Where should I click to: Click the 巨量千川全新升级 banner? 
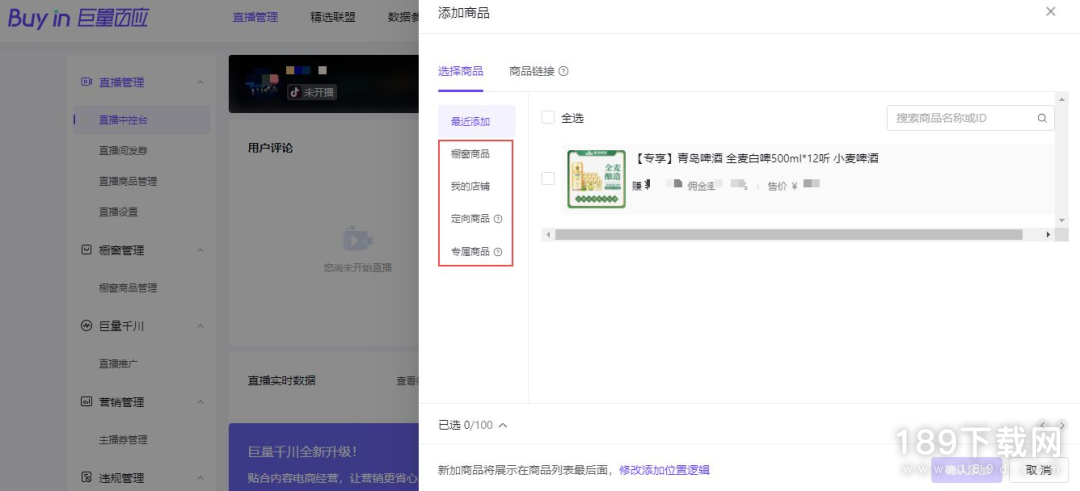[x=324, y=457]
